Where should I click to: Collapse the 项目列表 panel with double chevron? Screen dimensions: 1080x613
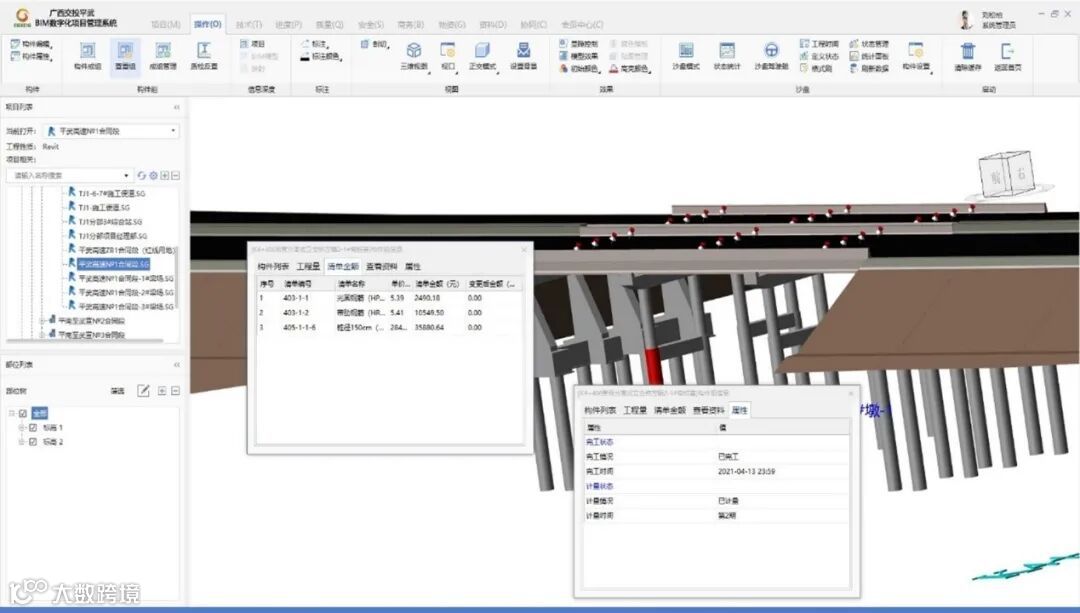tap(177, 107)
